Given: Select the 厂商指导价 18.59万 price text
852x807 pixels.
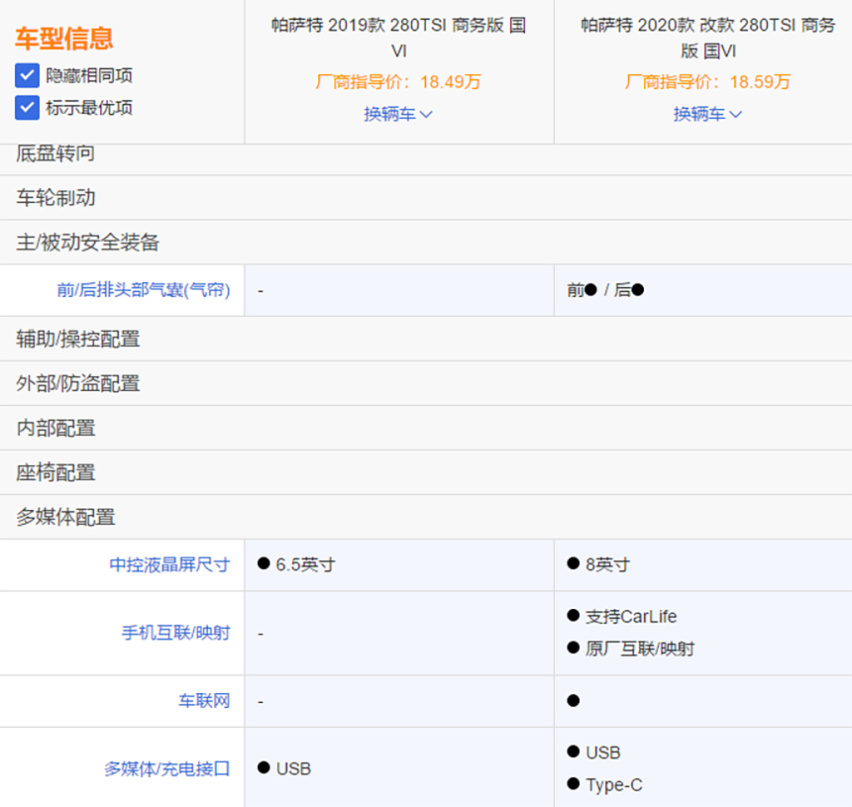Looking at the screenshot, I should pyautogui.click(x=707, y=82).
